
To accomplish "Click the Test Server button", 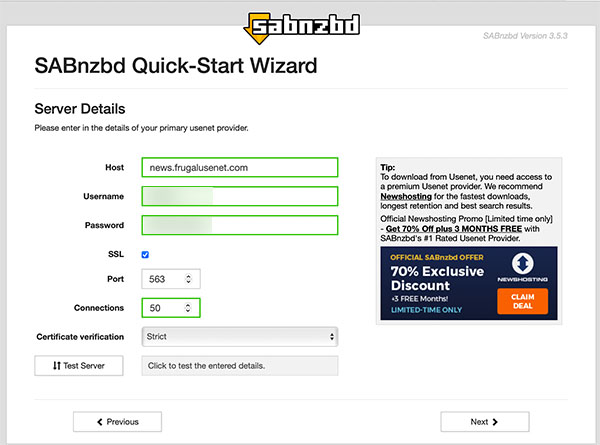I will (79, 366).
